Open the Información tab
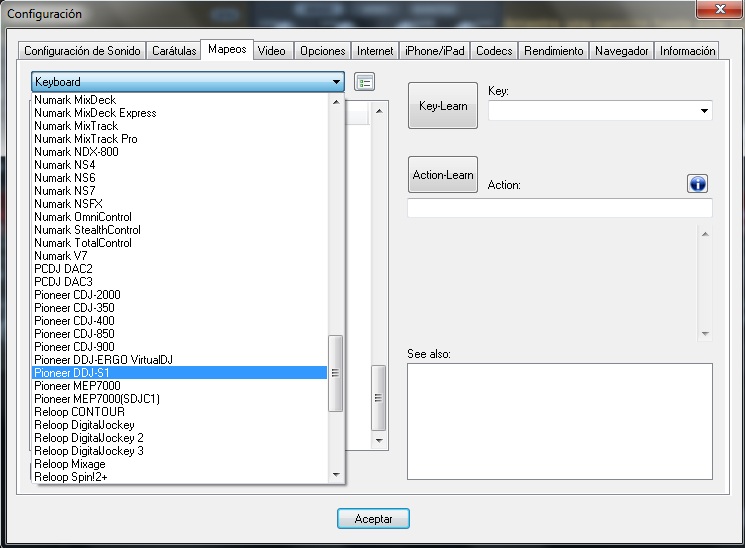This screenshot has width=745, height=548. [687, 51]
